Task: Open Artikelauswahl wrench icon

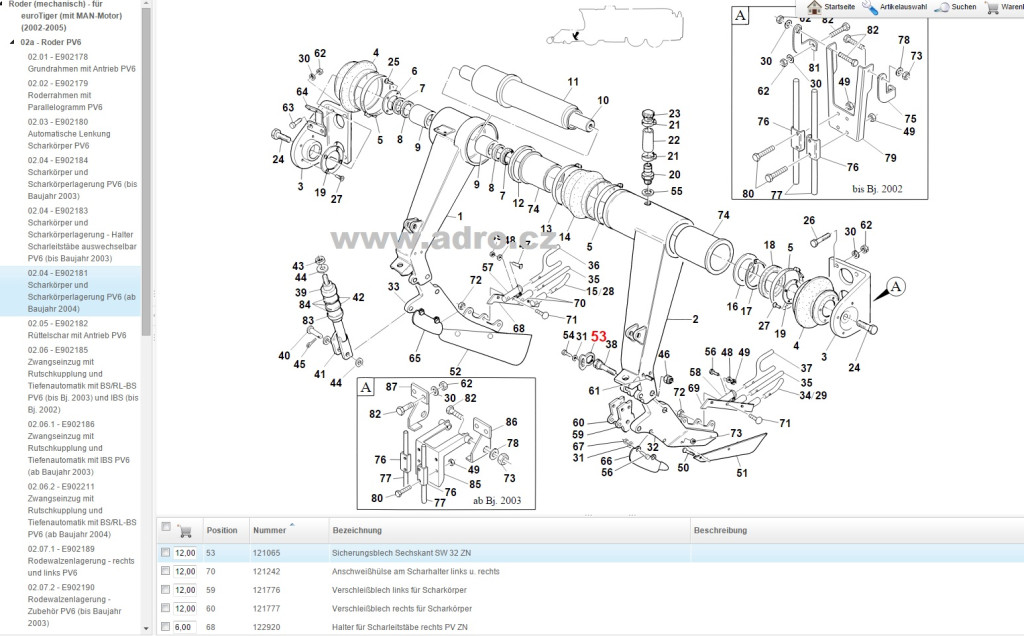Action: point(869,7)
